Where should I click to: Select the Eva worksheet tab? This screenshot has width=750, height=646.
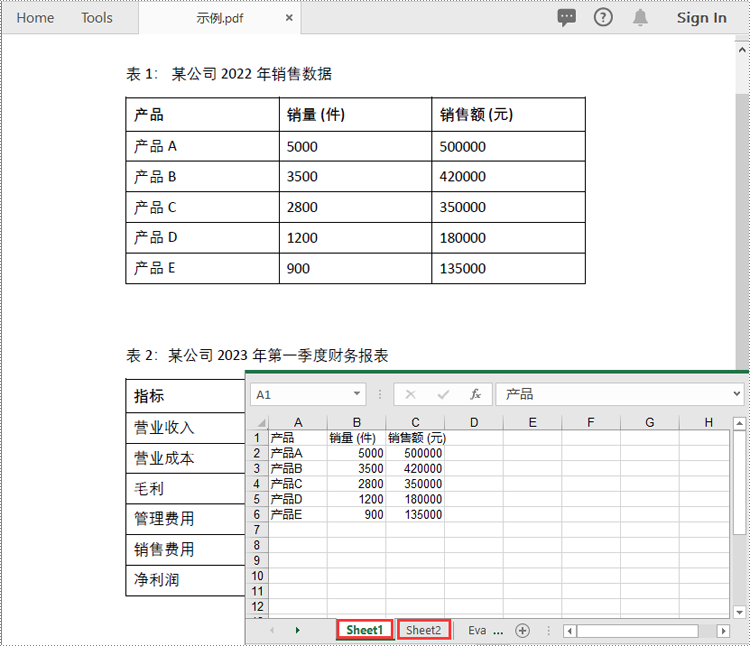(477, 630)
